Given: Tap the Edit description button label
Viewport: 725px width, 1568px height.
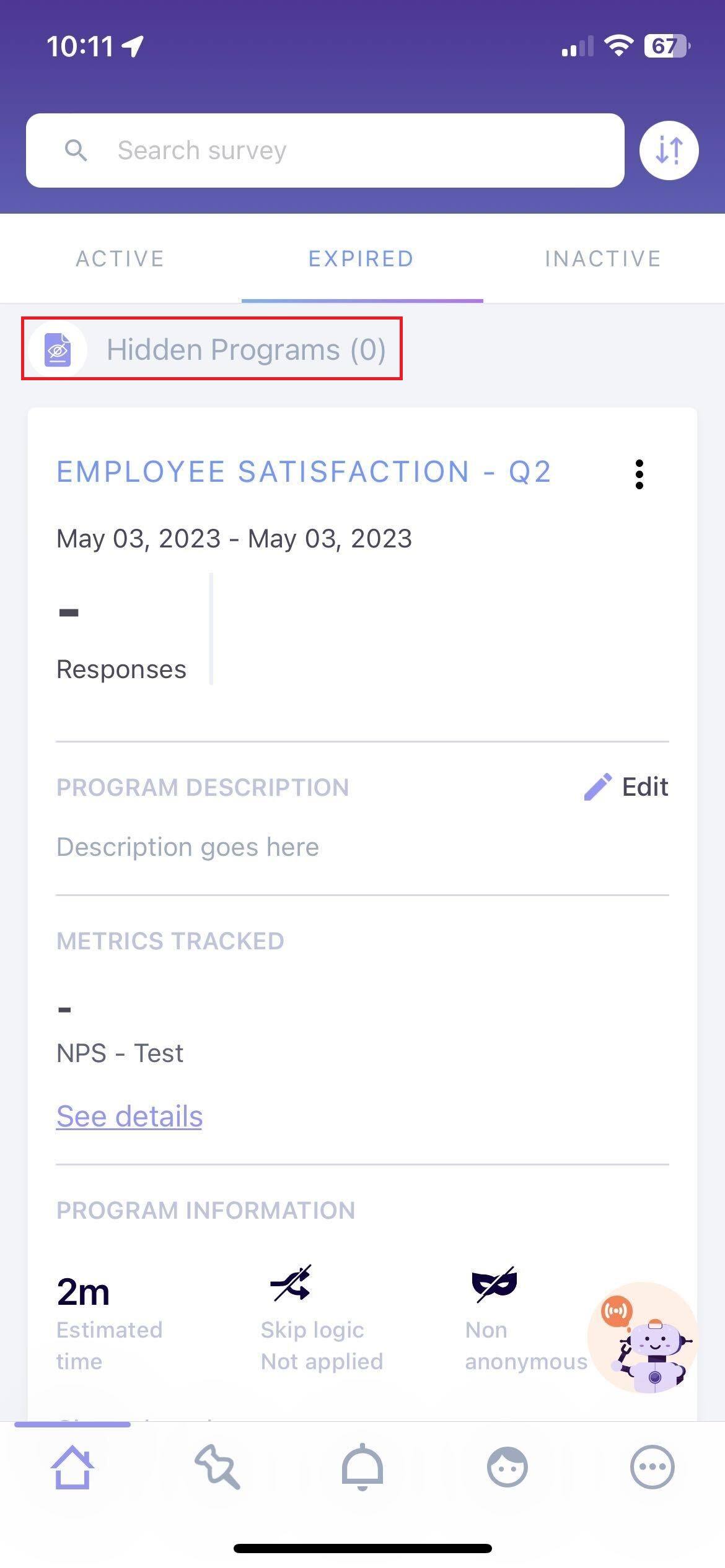Looking at the screenshot, I should tap(645, 787).
